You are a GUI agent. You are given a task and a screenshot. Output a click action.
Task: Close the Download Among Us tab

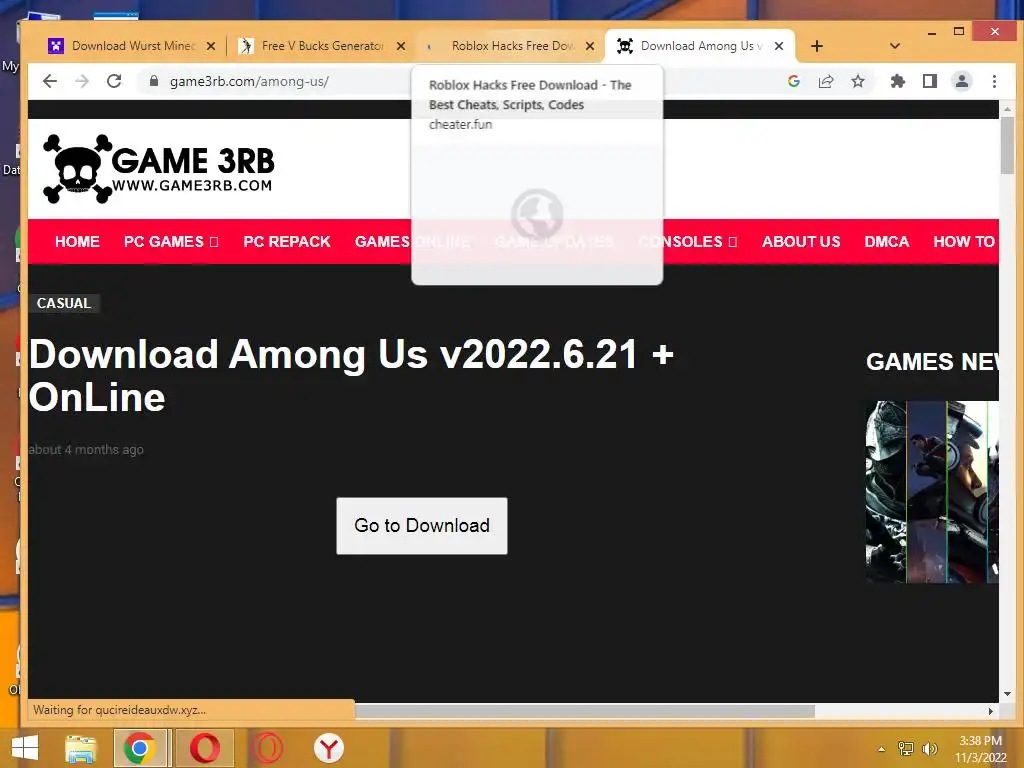click(778, 46)
